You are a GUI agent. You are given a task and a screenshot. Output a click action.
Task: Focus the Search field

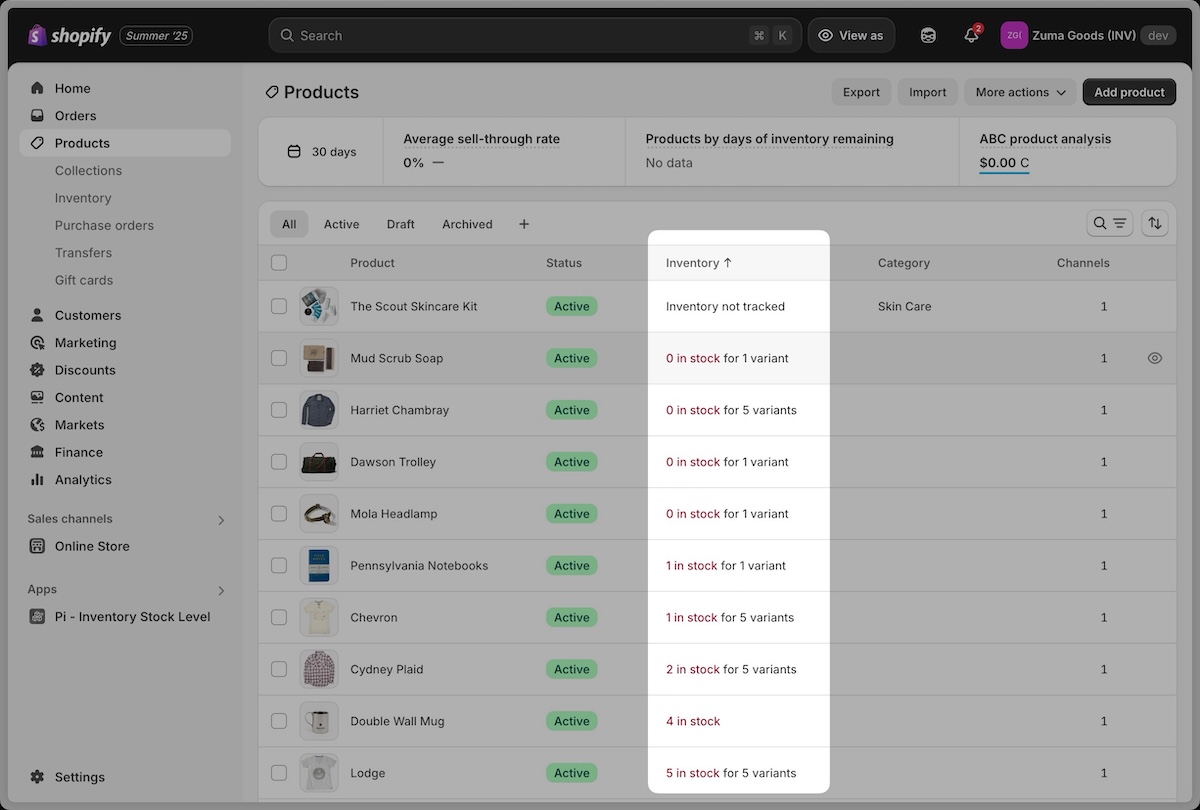coord(534,35)
